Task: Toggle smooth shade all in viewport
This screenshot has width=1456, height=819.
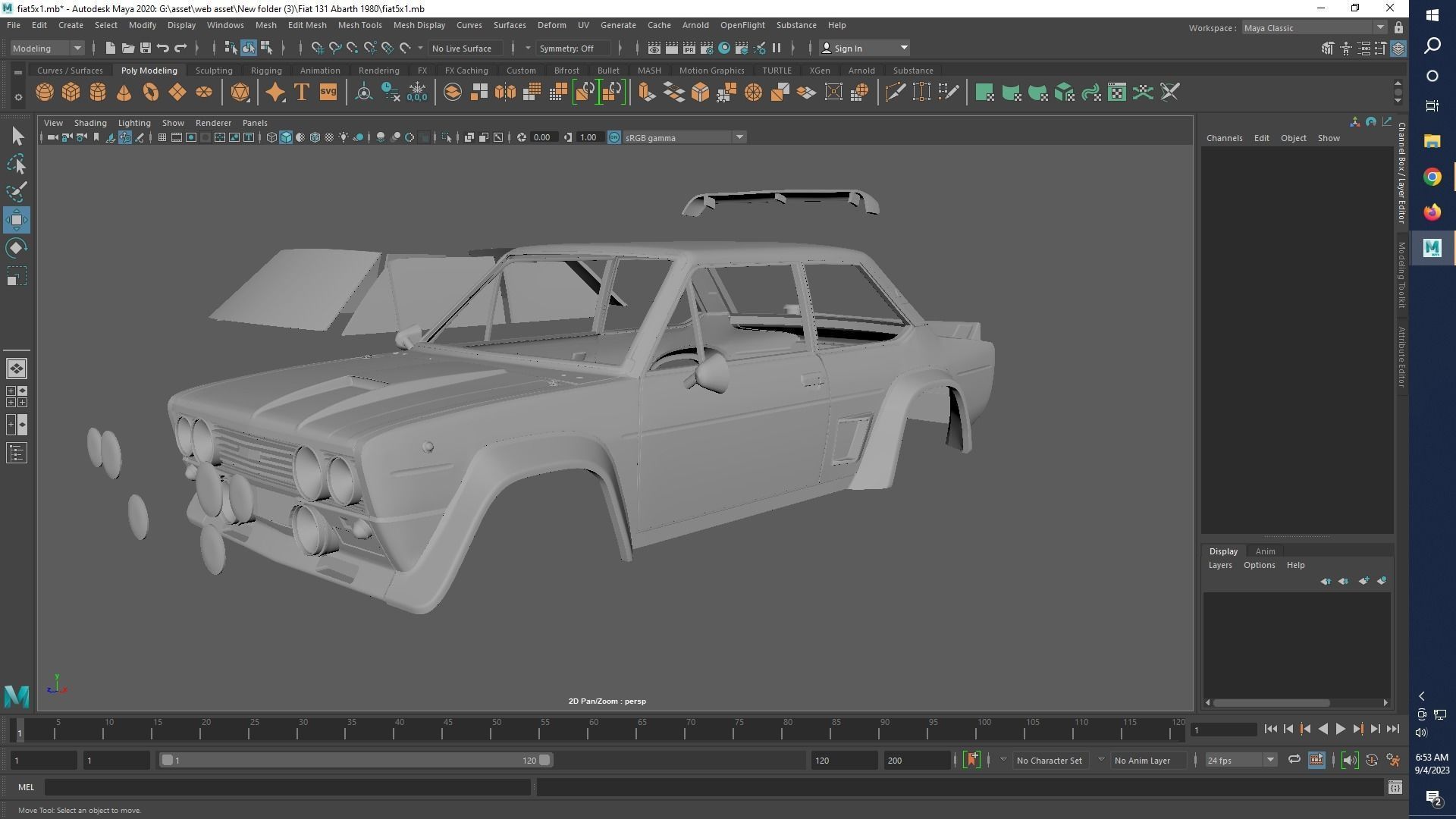Action: pyautogui.click(x=286, y=137)
